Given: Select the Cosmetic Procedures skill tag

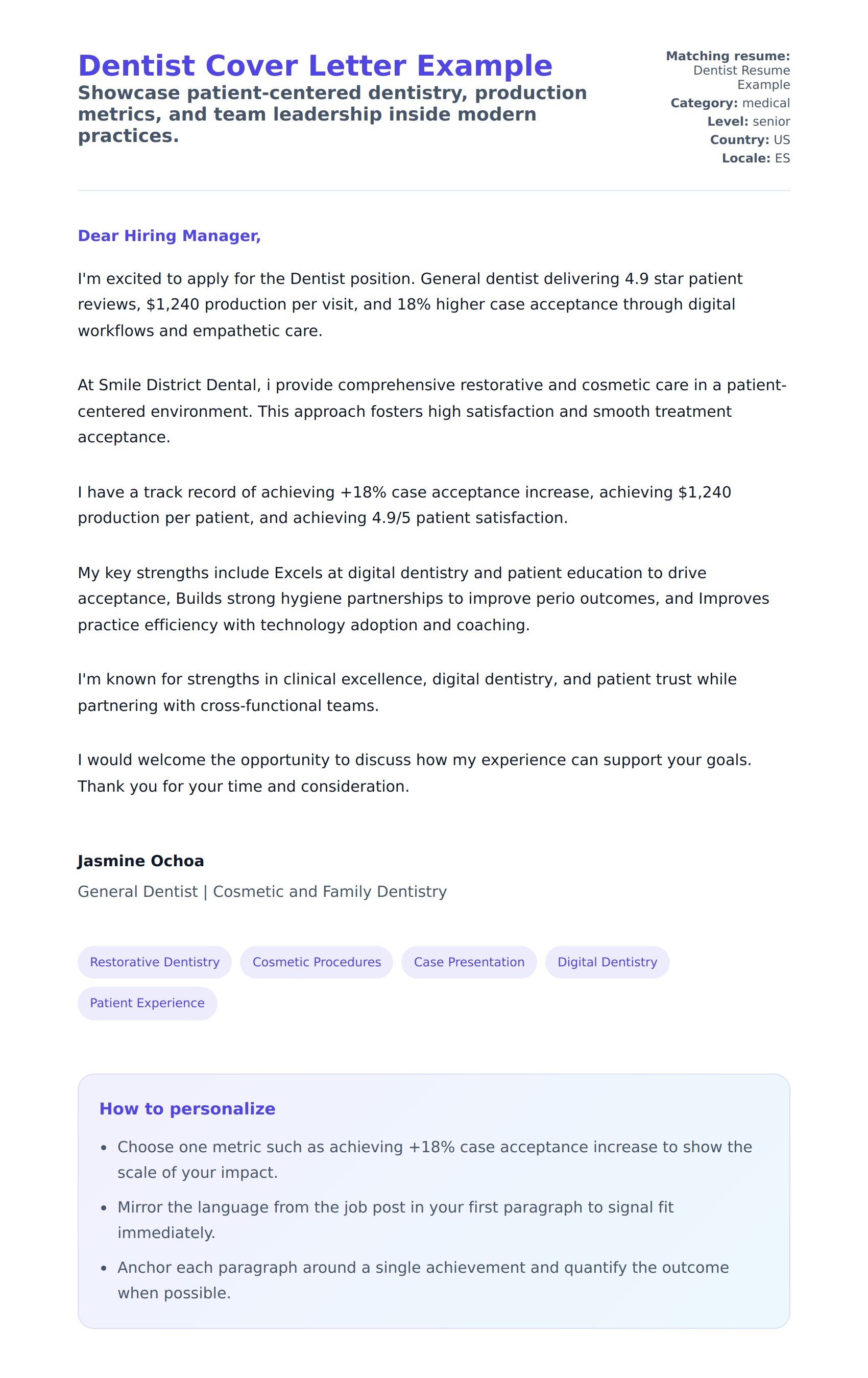Looking at the screenshot, I should 317,962.
